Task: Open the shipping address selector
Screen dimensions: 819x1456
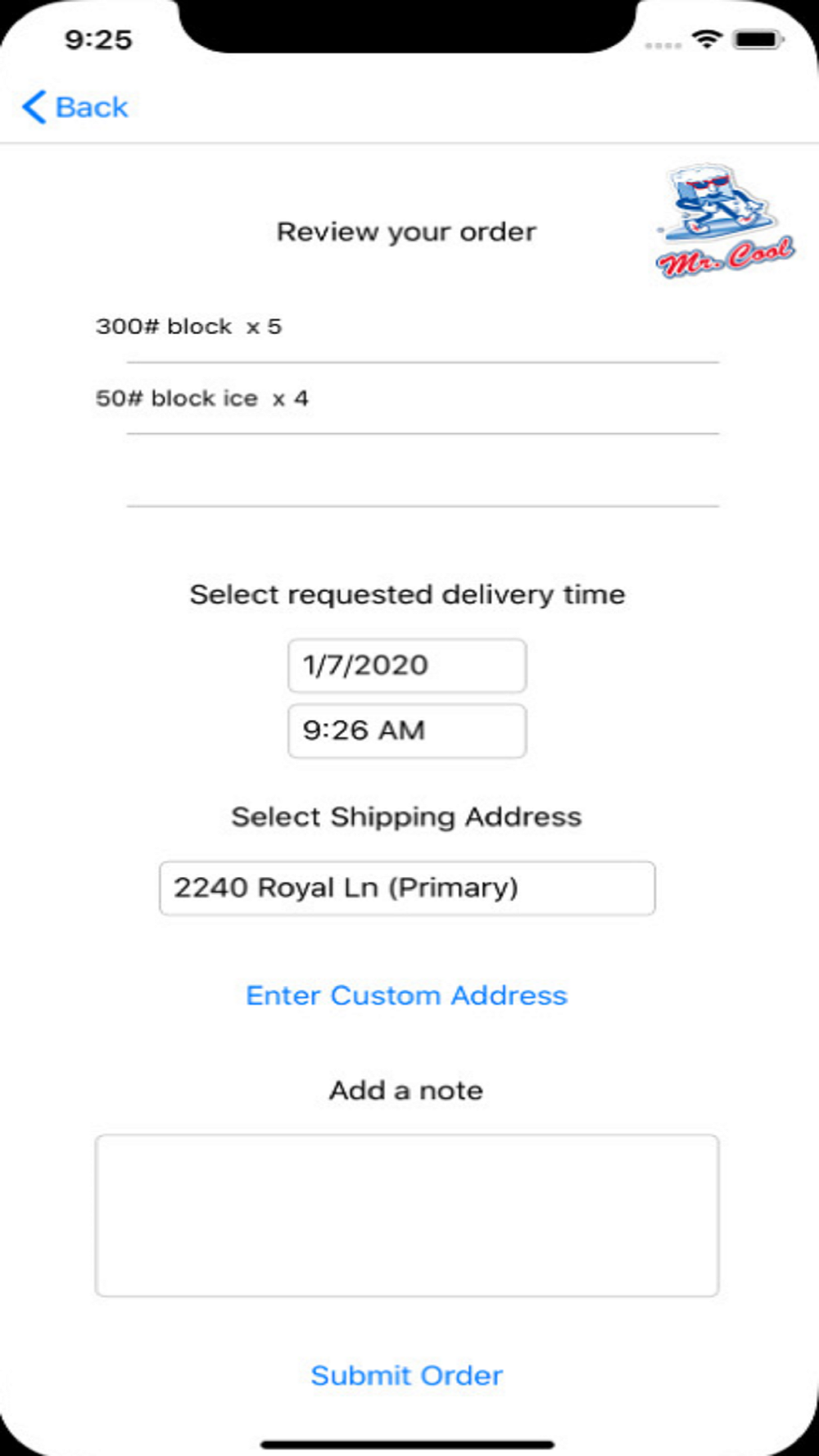Action: (406, 888)
